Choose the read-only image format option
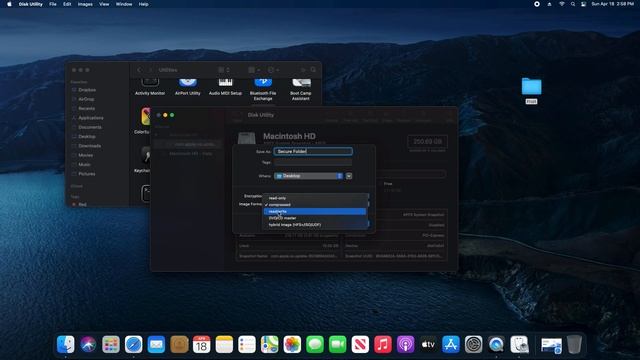Image resolution: width=640 pixels, height=360 pixels. tap(315, 198)
